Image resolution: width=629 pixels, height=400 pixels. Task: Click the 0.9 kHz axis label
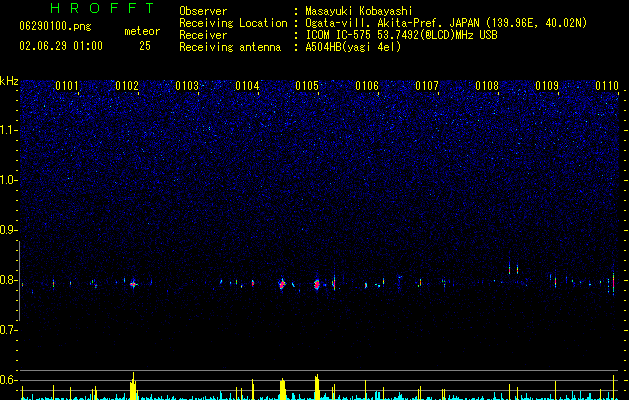[x=8, y=230]
